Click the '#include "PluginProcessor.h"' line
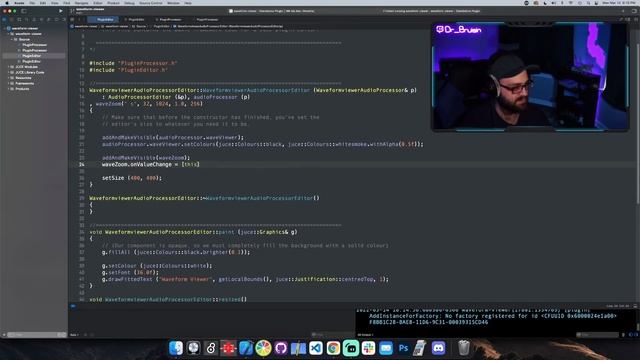This screenshot has height=360, width=640. point(133,63)
